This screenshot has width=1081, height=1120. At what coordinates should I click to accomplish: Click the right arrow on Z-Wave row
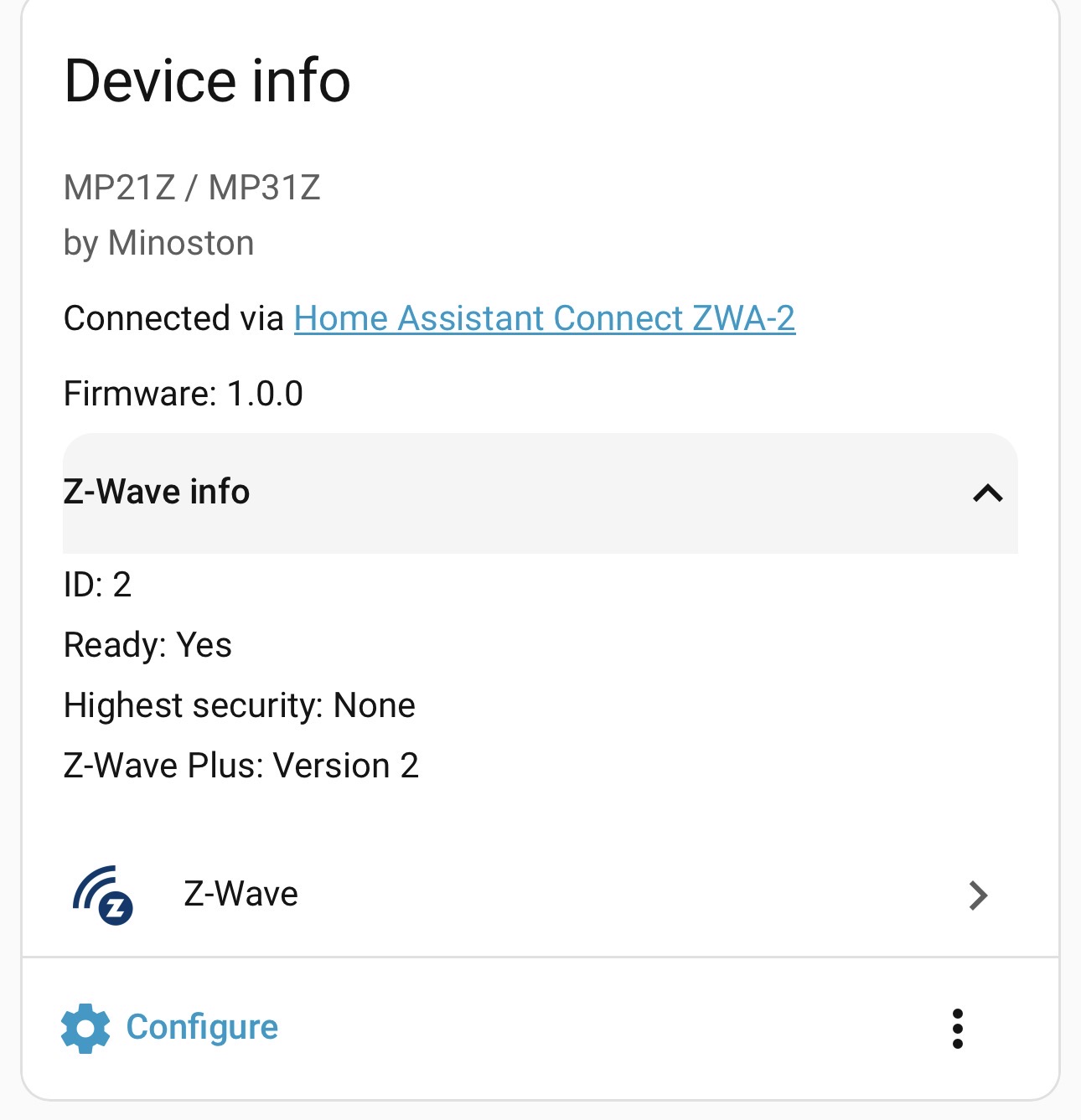[978, 895]
